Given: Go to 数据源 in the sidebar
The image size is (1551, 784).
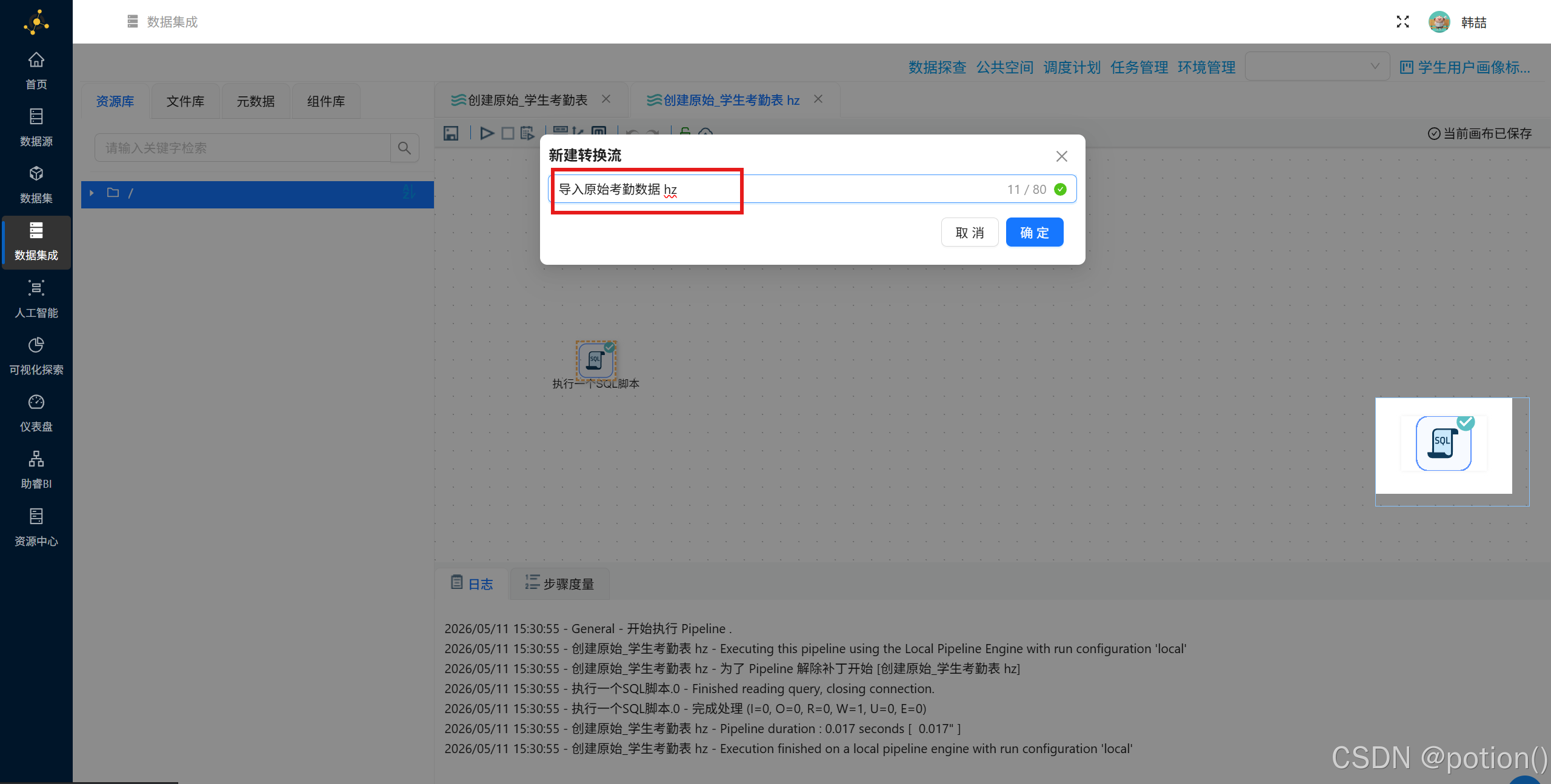Looking at the screenshot, I should [36, 128].
